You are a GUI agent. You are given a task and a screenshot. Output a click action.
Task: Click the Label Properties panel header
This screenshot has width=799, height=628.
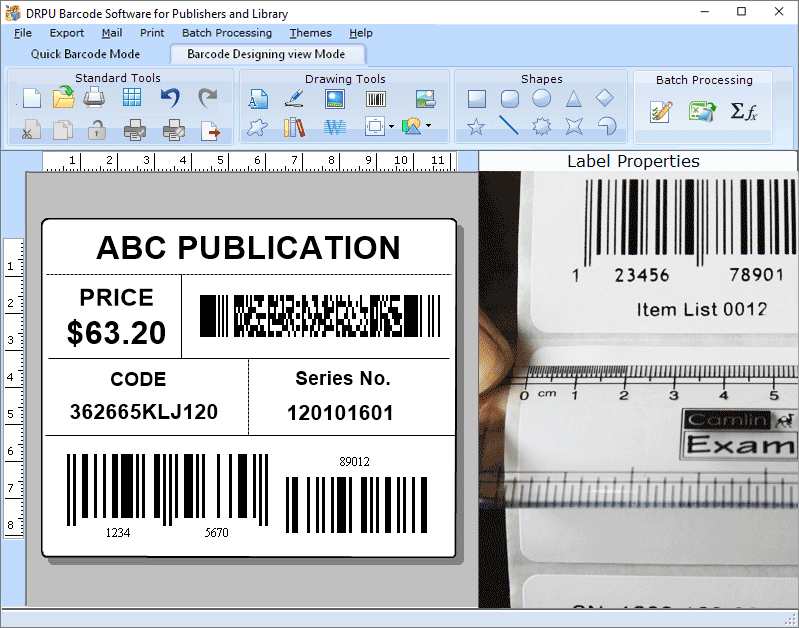coord(633,161)
